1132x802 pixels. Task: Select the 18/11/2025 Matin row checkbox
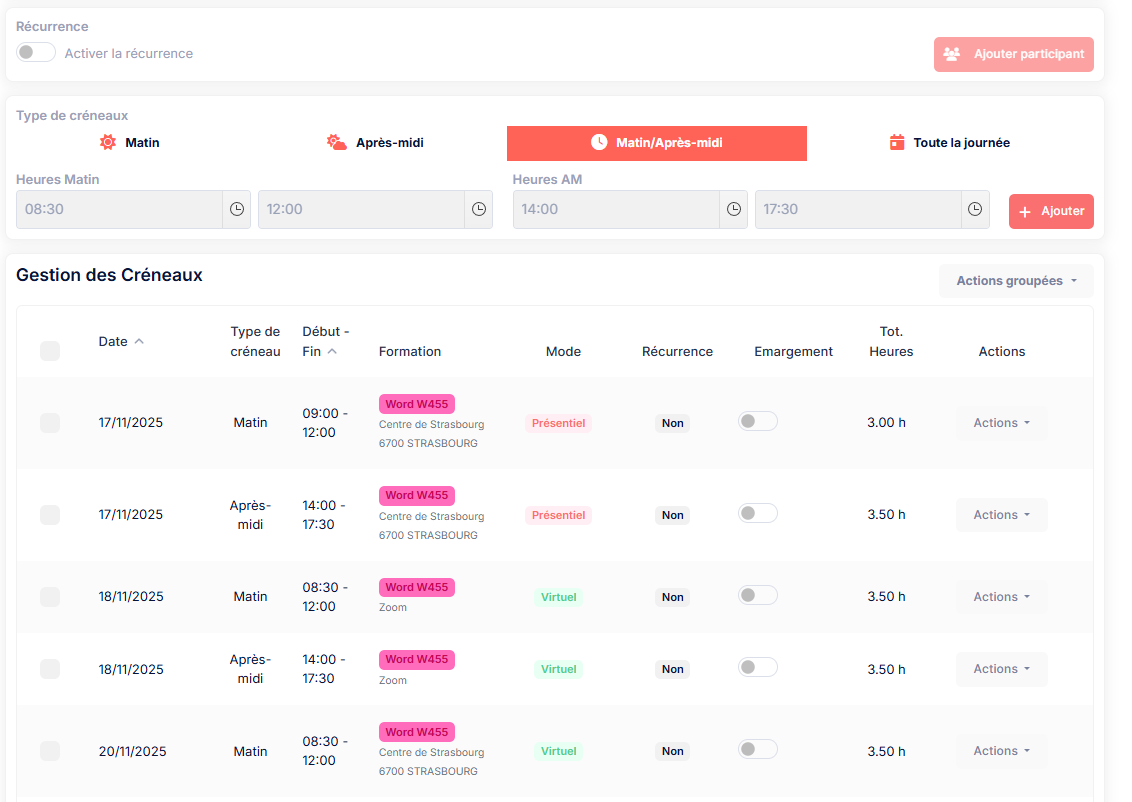click(50, 597)
